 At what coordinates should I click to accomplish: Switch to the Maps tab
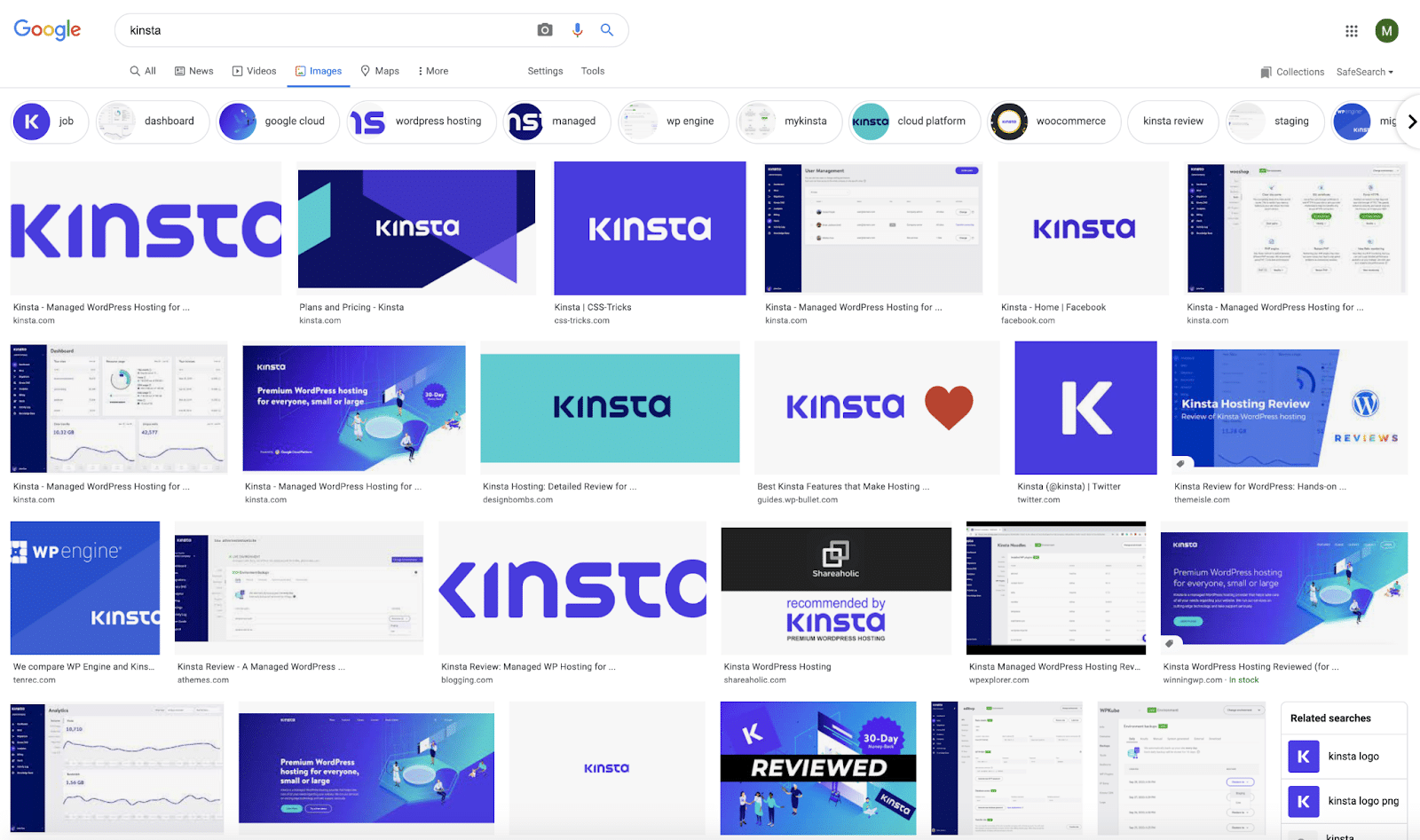click(x=380, y=70)
